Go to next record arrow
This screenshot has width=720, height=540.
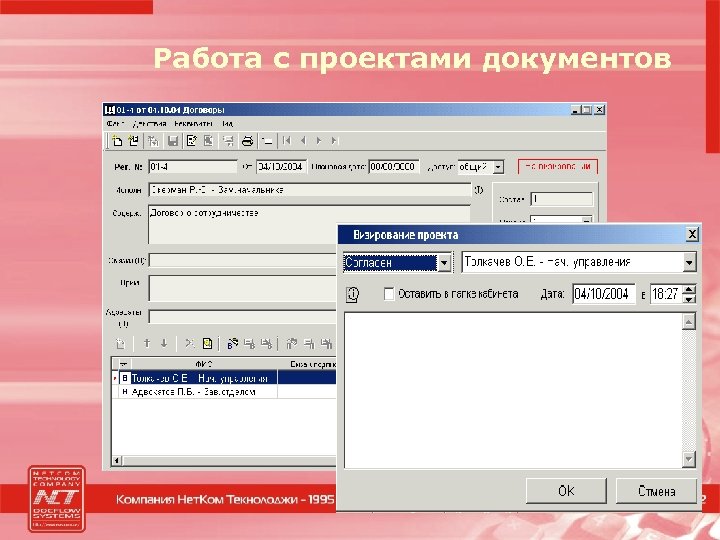tap(319, 141)
